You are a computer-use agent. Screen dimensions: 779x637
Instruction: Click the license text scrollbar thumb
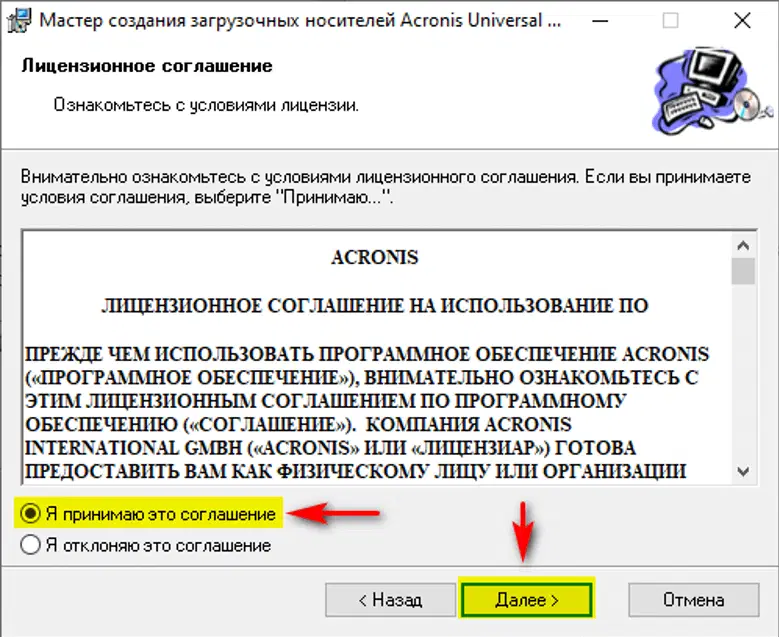pyautogui.click(x=743, y=271)
